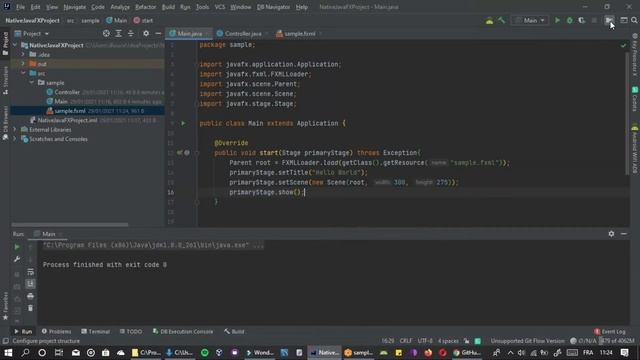Open the VCS menu
The height and width of the screenshot is (360, 640).
[x=220, y=7]
